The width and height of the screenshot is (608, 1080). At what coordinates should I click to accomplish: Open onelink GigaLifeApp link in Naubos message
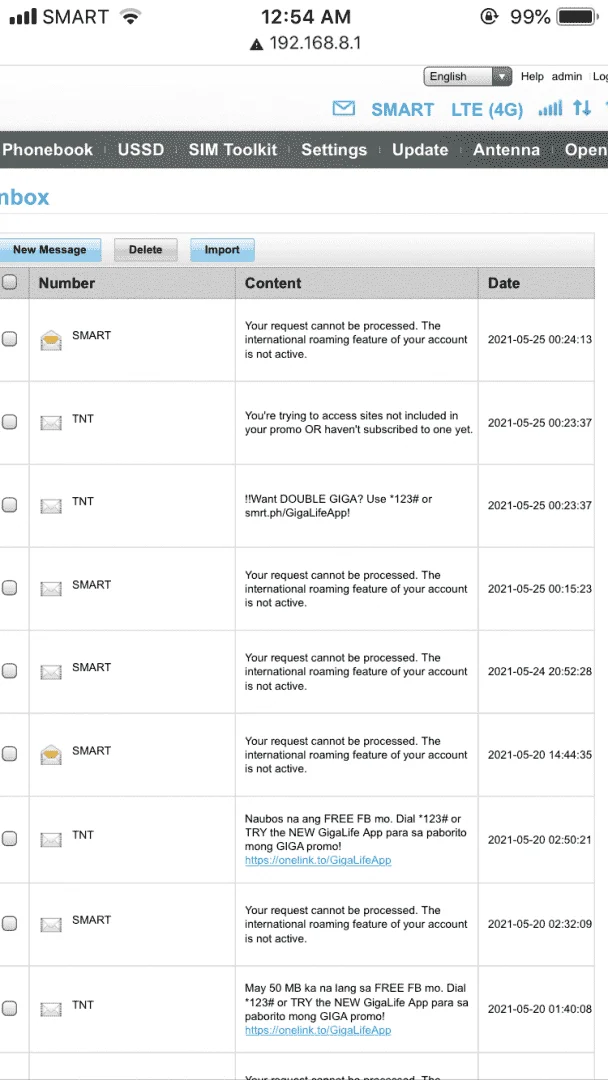pyautogui.click(x=318, y=860)
